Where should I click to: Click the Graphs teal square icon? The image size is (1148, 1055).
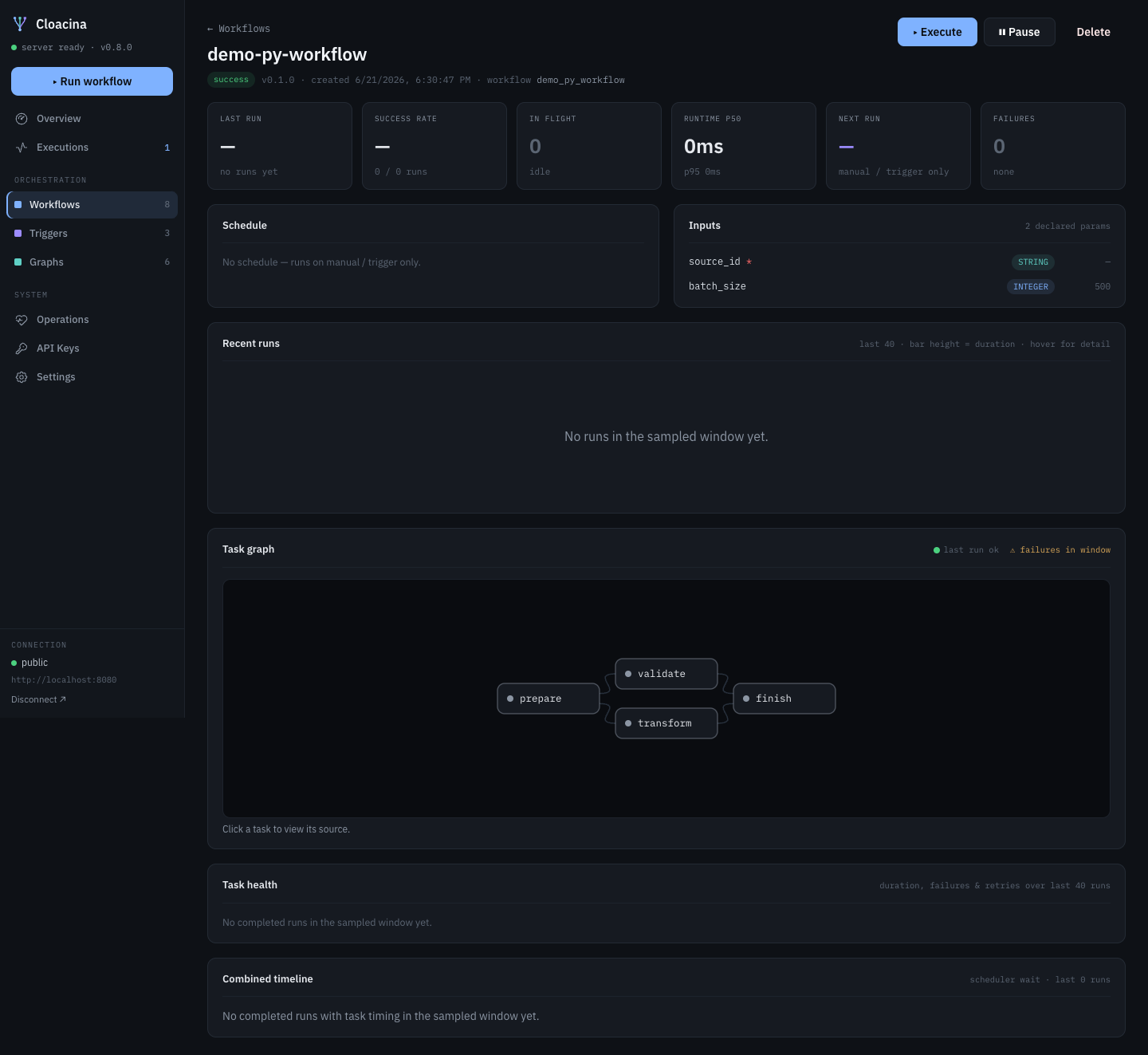pyautogui.click(x=18, y=262)
